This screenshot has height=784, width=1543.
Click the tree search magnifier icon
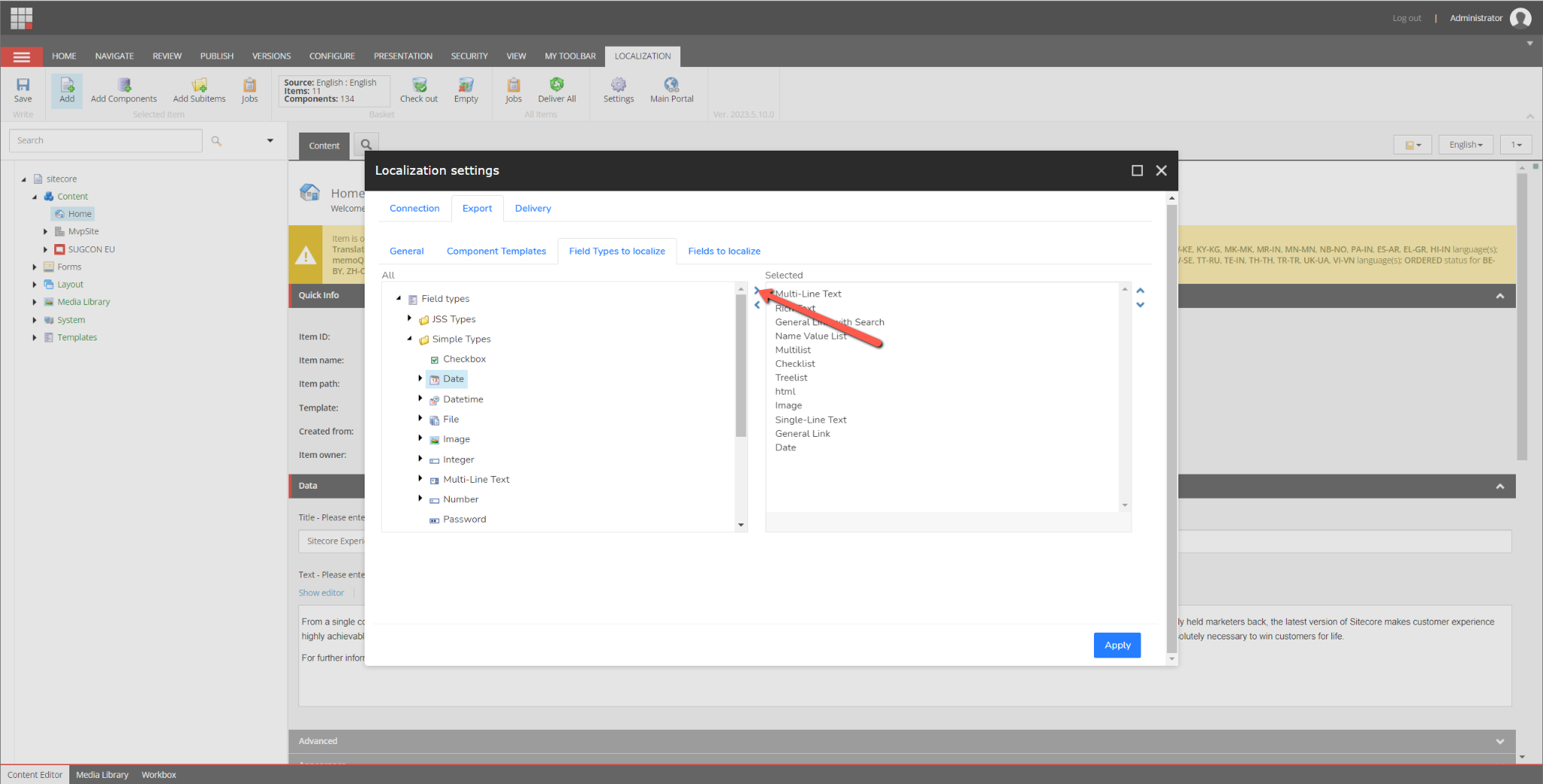[216, 141]
